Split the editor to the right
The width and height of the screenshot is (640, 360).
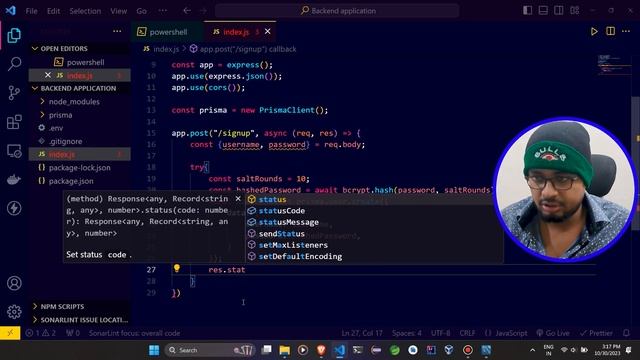click(x=610, y=31)
